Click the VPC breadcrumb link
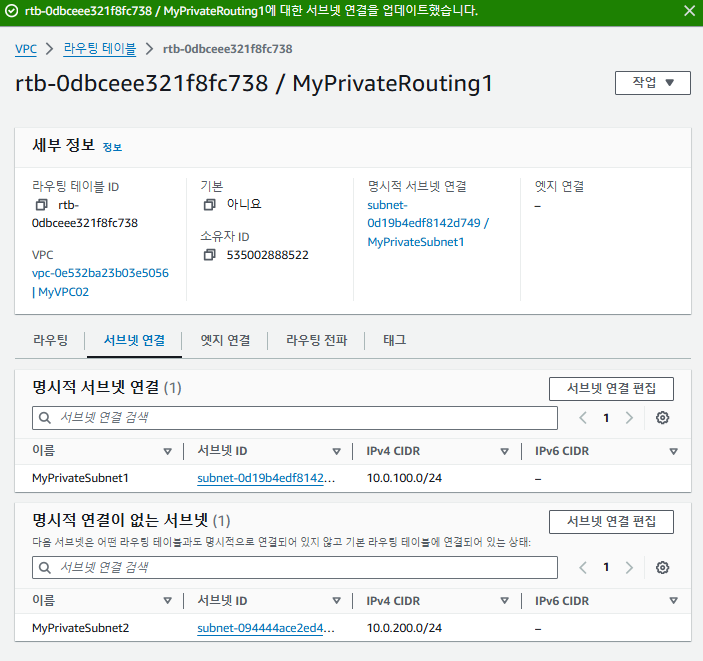Screen dimensions: 703x661 26,49
